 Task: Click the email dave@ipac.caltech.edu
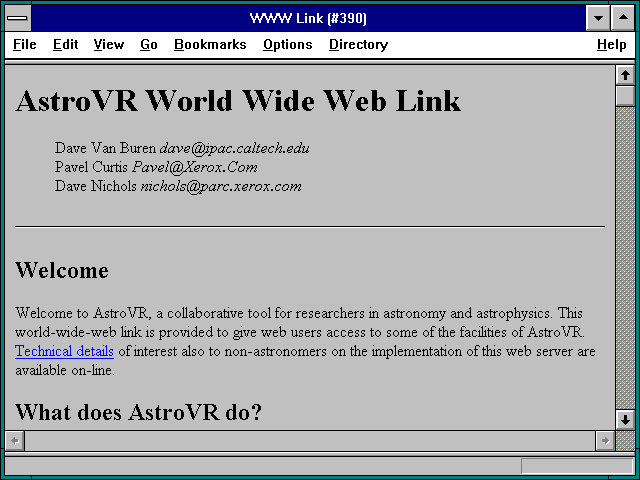234,149
